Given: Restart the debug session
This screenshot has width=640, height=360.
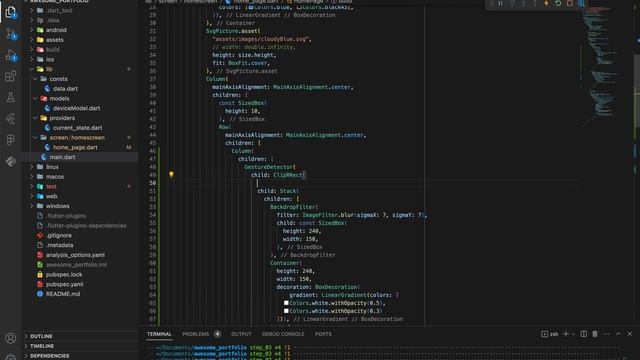Looking at the screenshot, I should 558,3.
